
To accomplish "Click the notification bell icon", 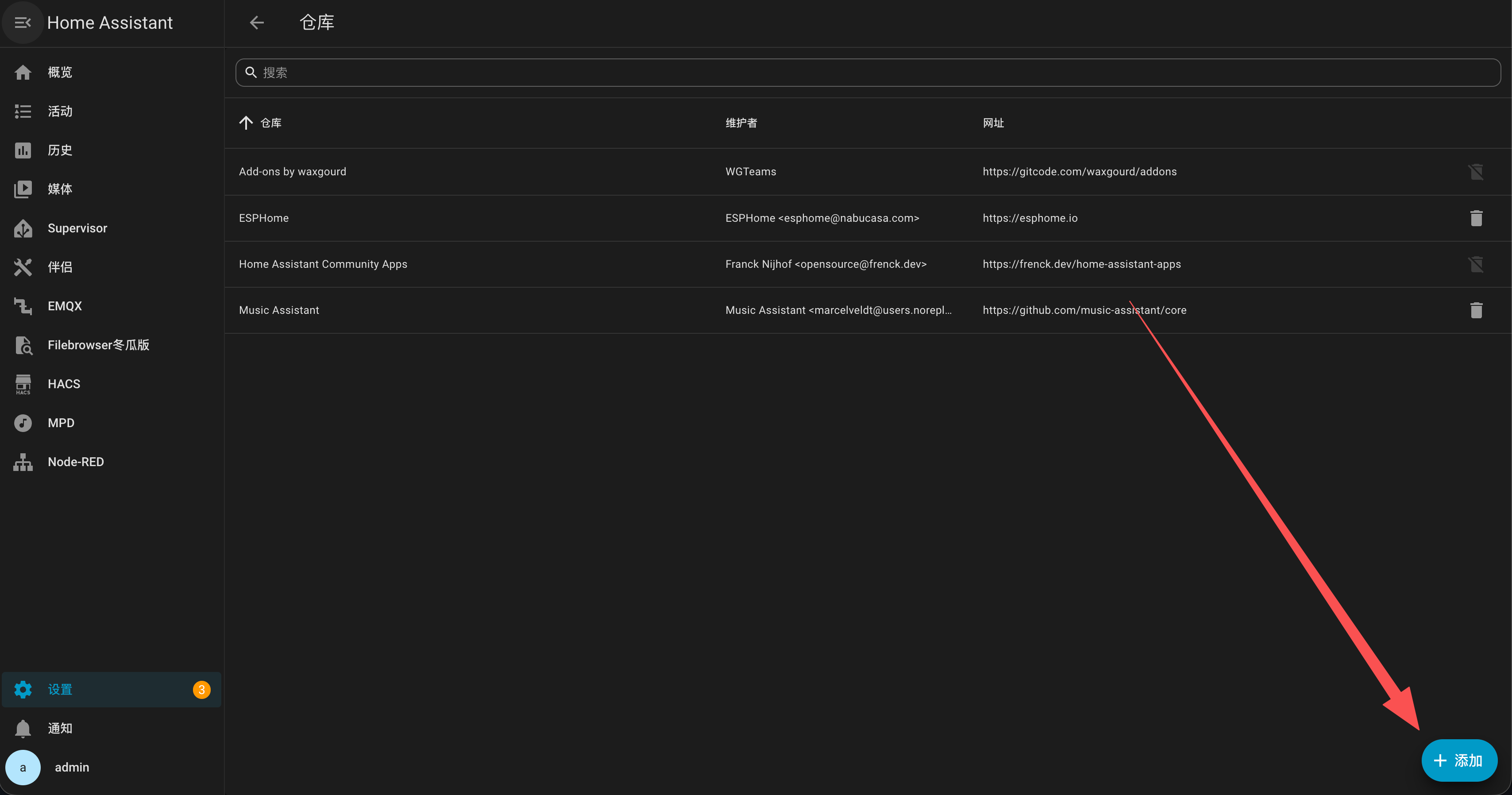I will [23, 729].
